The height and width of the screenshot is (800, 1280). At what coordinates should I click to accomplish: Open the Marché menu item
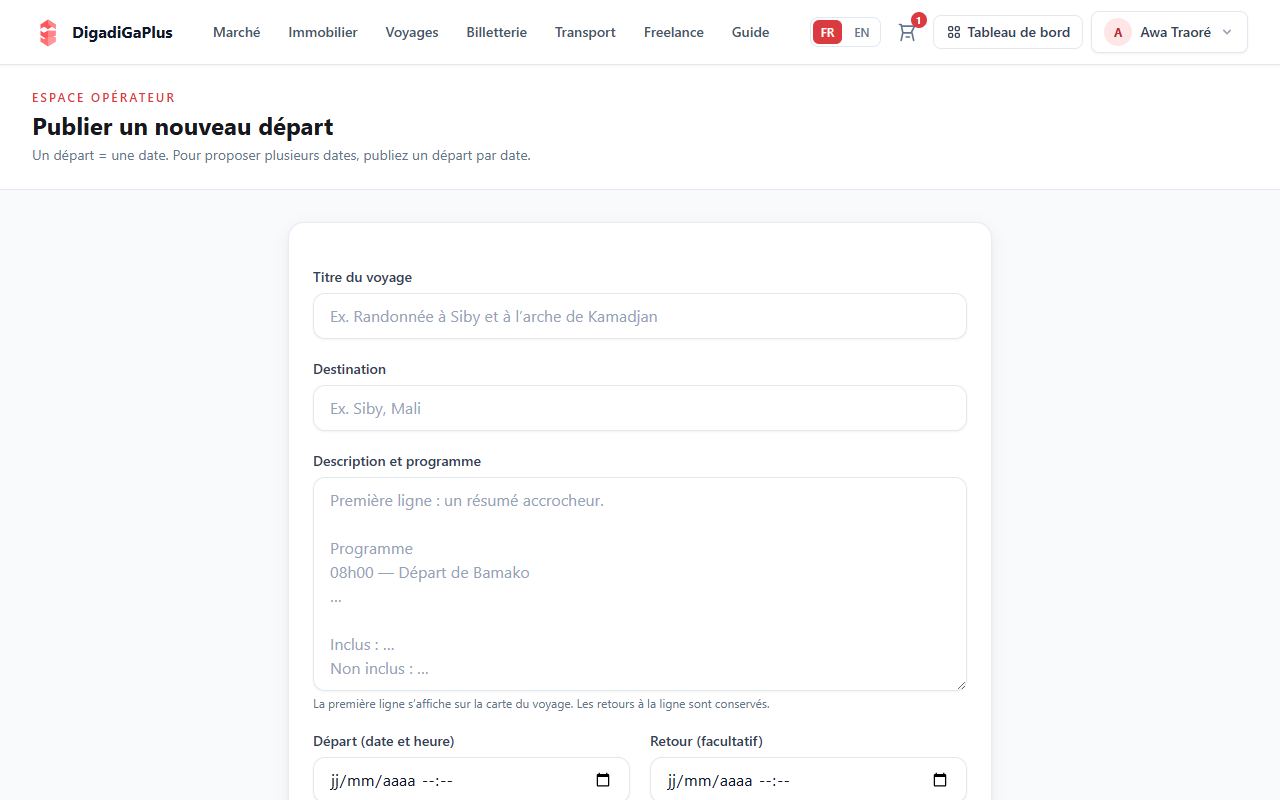click(237, 32)
